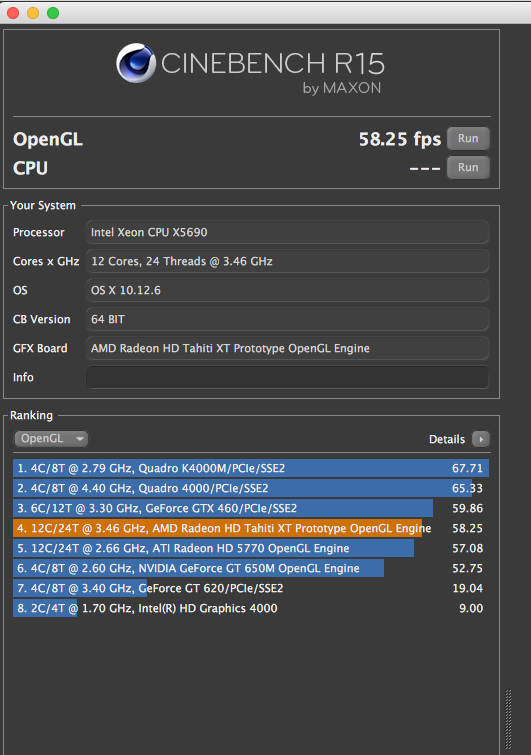The height and width of the screenshot is (755, 531).
Task: Close the Cinebench window
Action: pos(13,13)
